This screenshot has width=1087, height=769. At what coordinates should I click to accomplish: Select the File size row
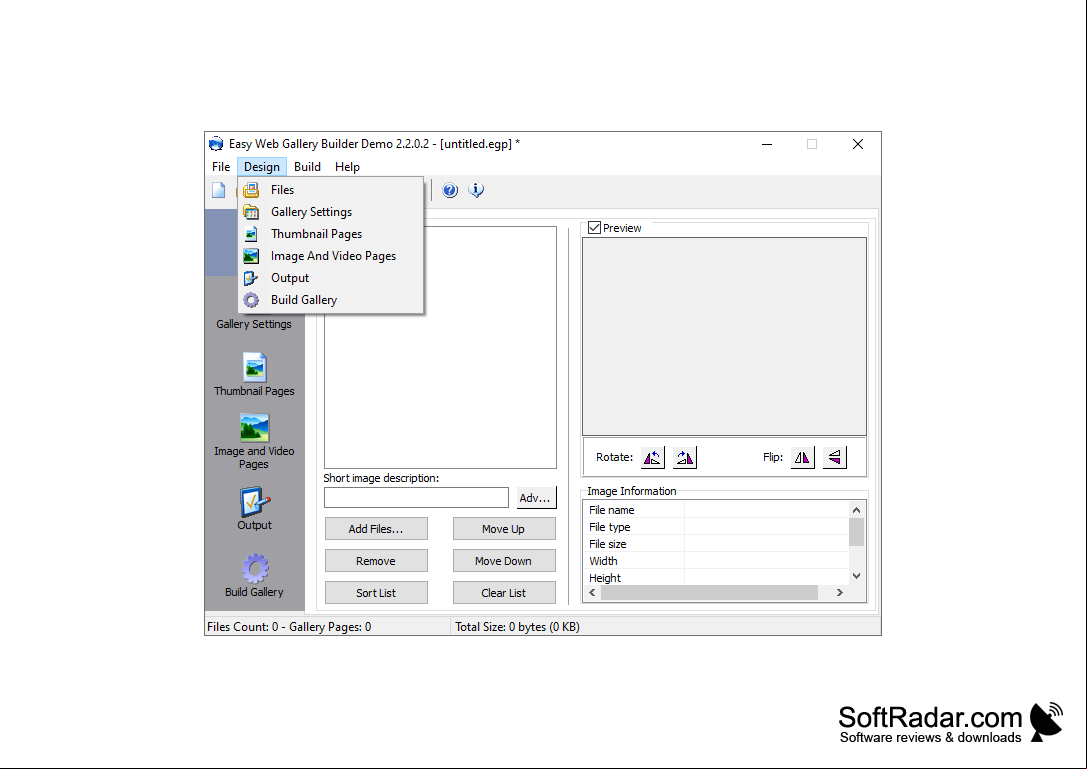(716, 544)
